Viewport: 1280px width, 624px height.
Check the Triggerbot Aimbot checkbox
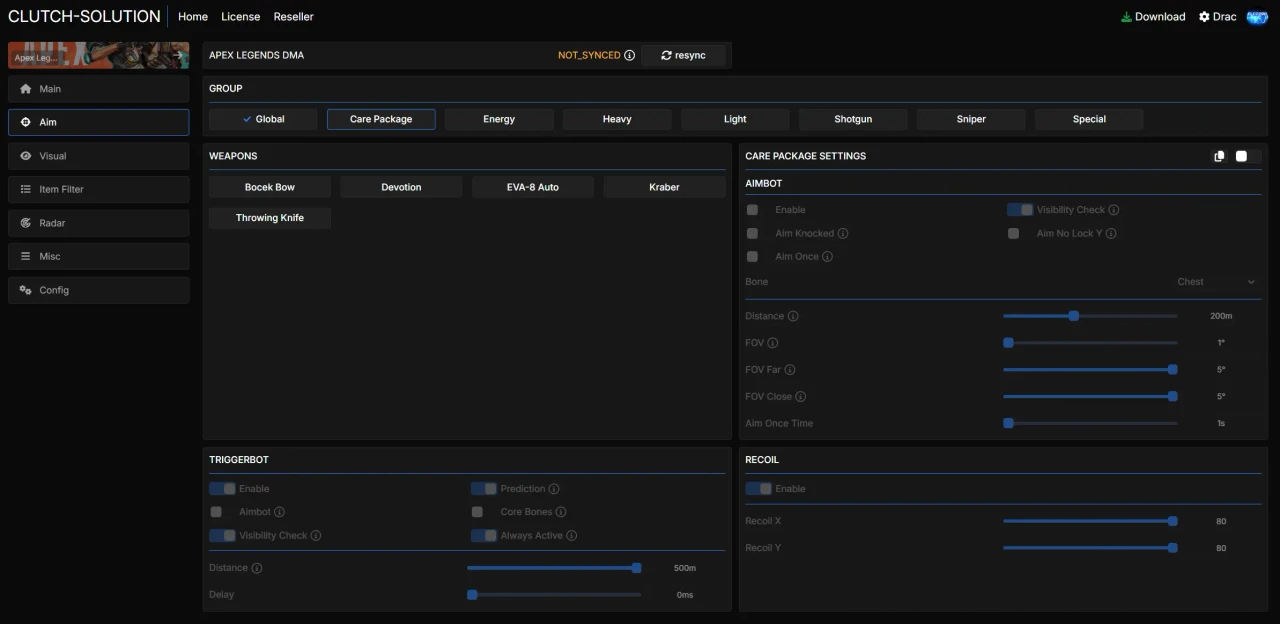tap(216, 512)
